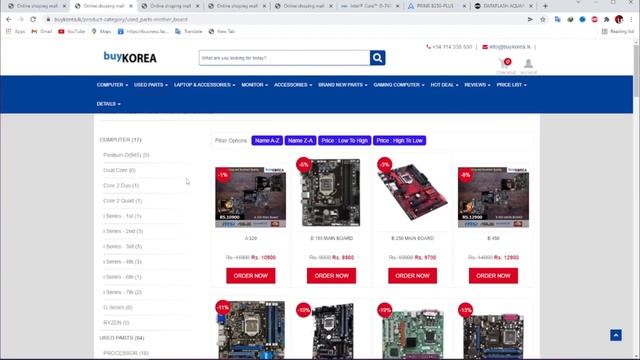
Task: Open a new browser tab with plus button
Action: pyautogui.click(x=545, y=6)
